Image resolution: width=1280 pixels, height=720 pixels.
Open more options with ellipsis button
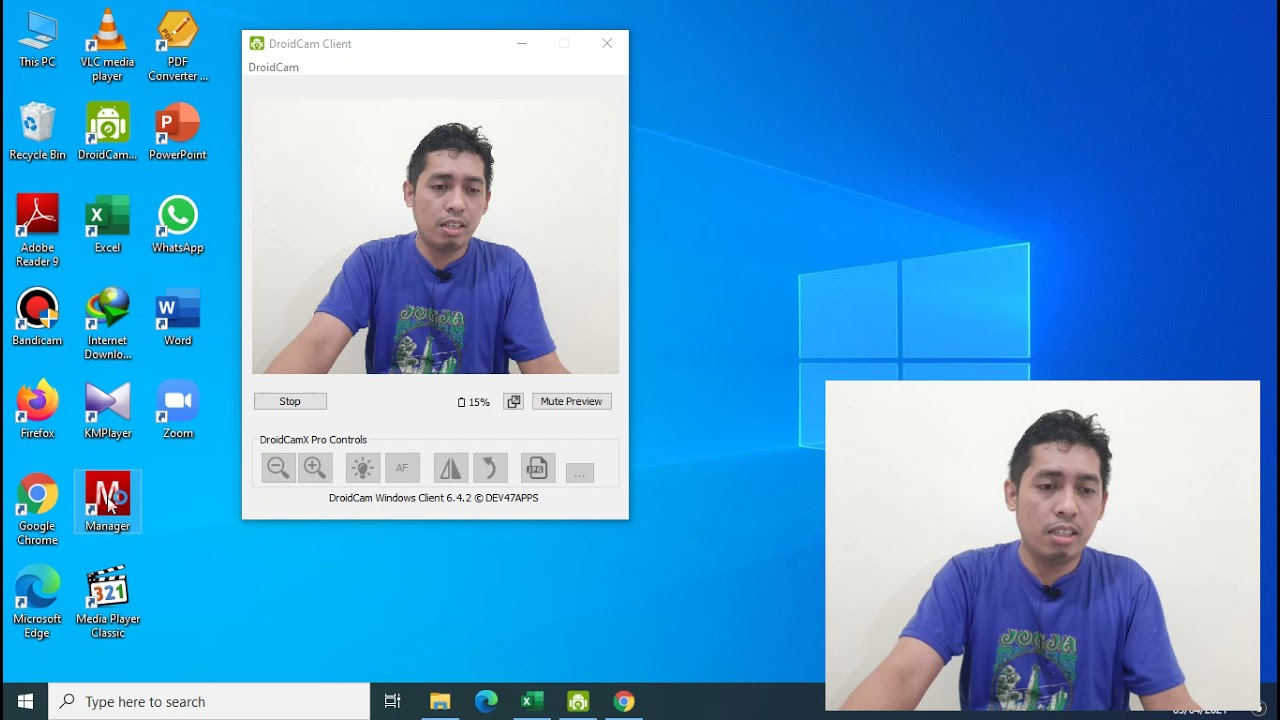coord(580,473)
